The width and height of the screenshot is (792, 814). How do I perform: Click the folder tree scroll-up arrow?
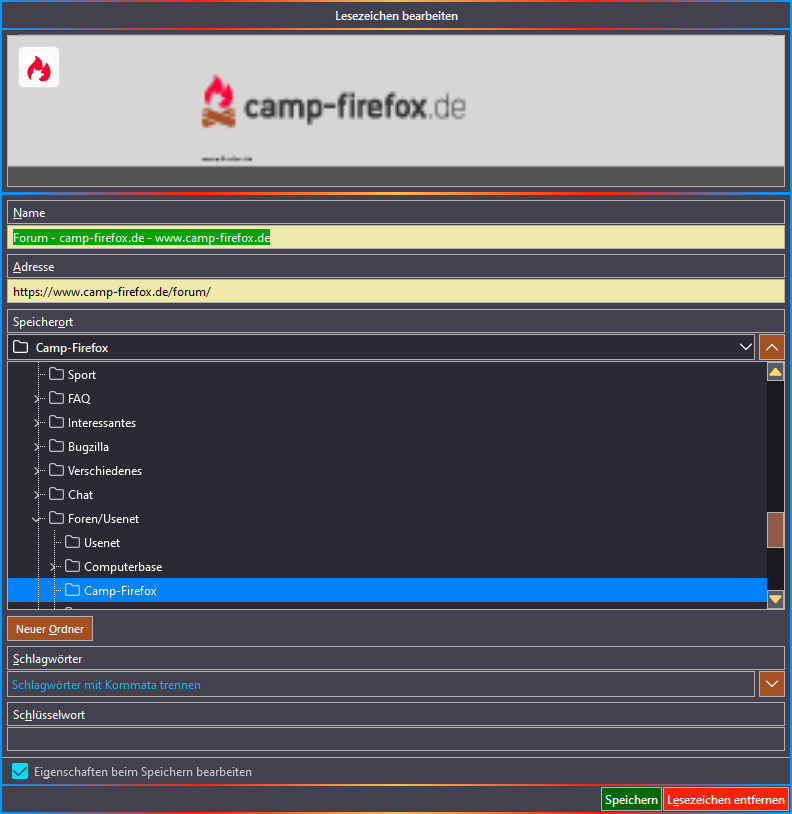[775, 372]
